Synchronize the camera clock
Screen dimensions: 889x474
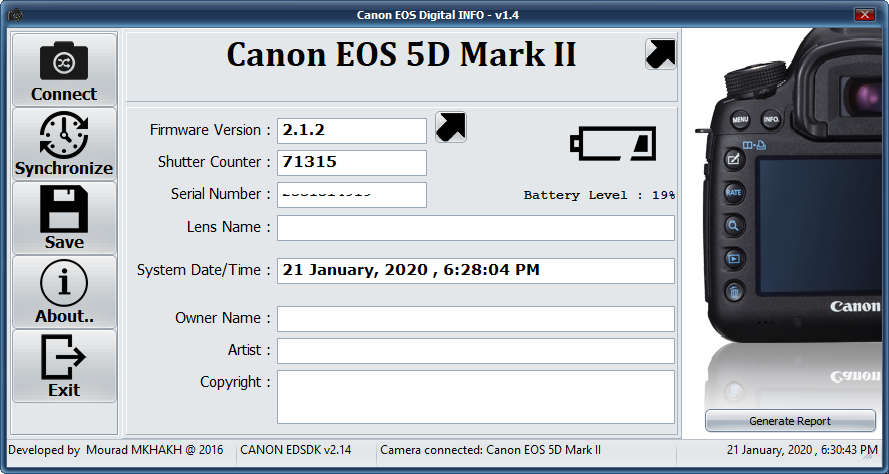[x=64, y=144]
